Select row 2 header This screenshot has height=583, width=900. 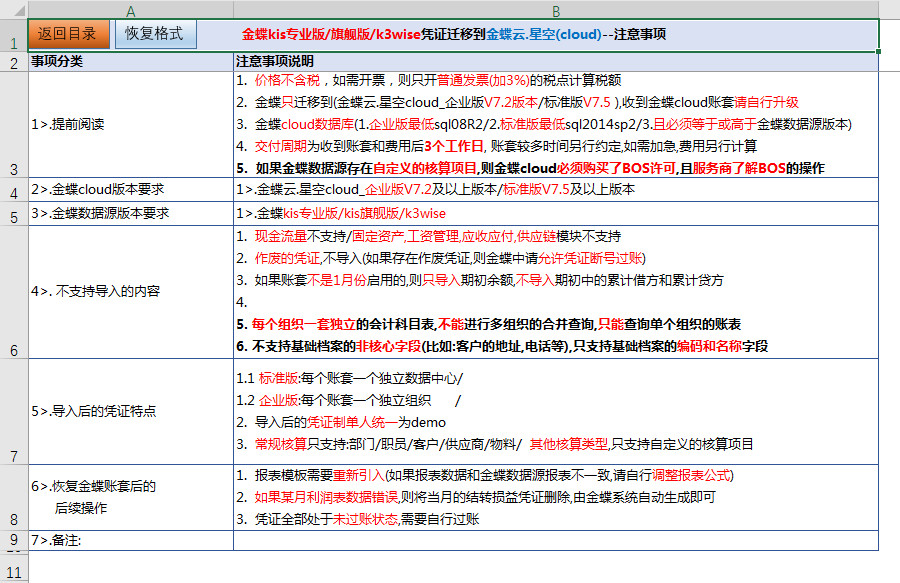point(13,62)
